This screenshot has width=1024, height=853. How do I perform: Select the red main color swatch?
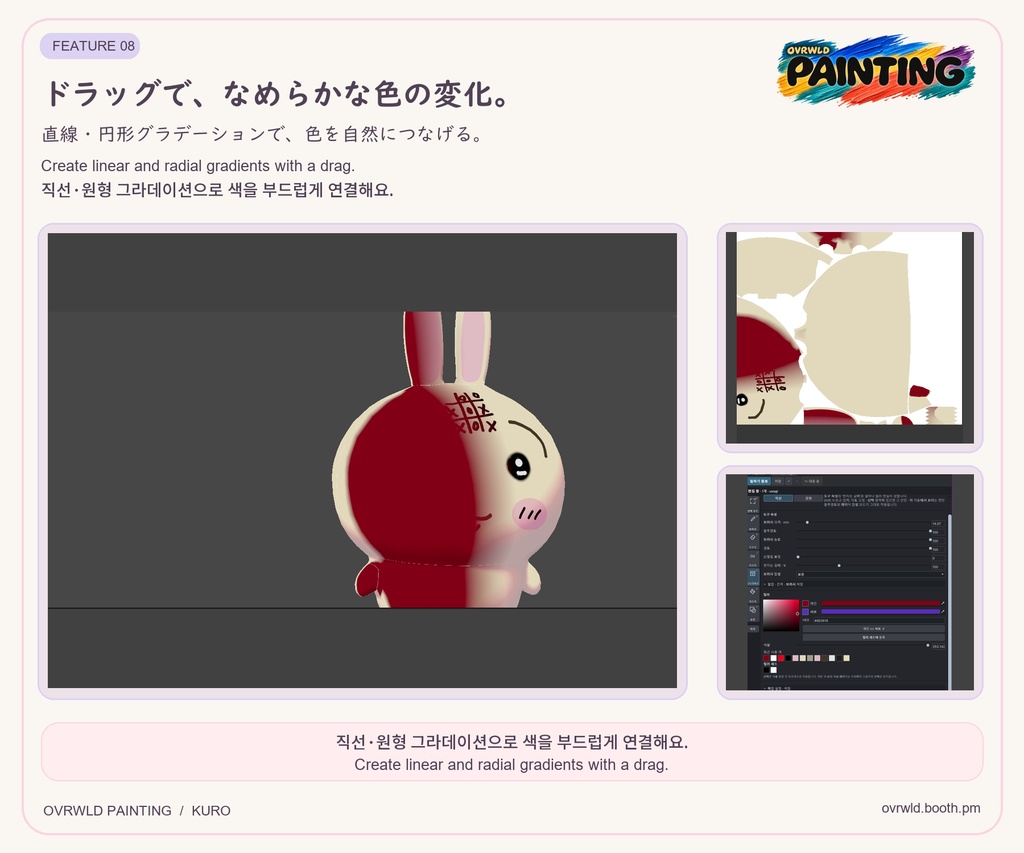(x=805, y=604)
